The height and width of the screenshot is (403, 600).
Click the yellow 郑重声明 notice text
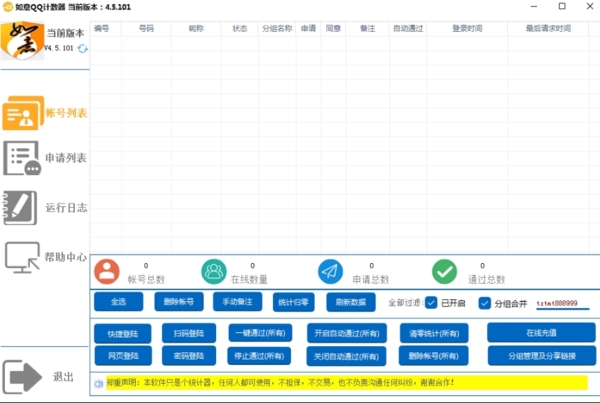click(x=347, y=383)
